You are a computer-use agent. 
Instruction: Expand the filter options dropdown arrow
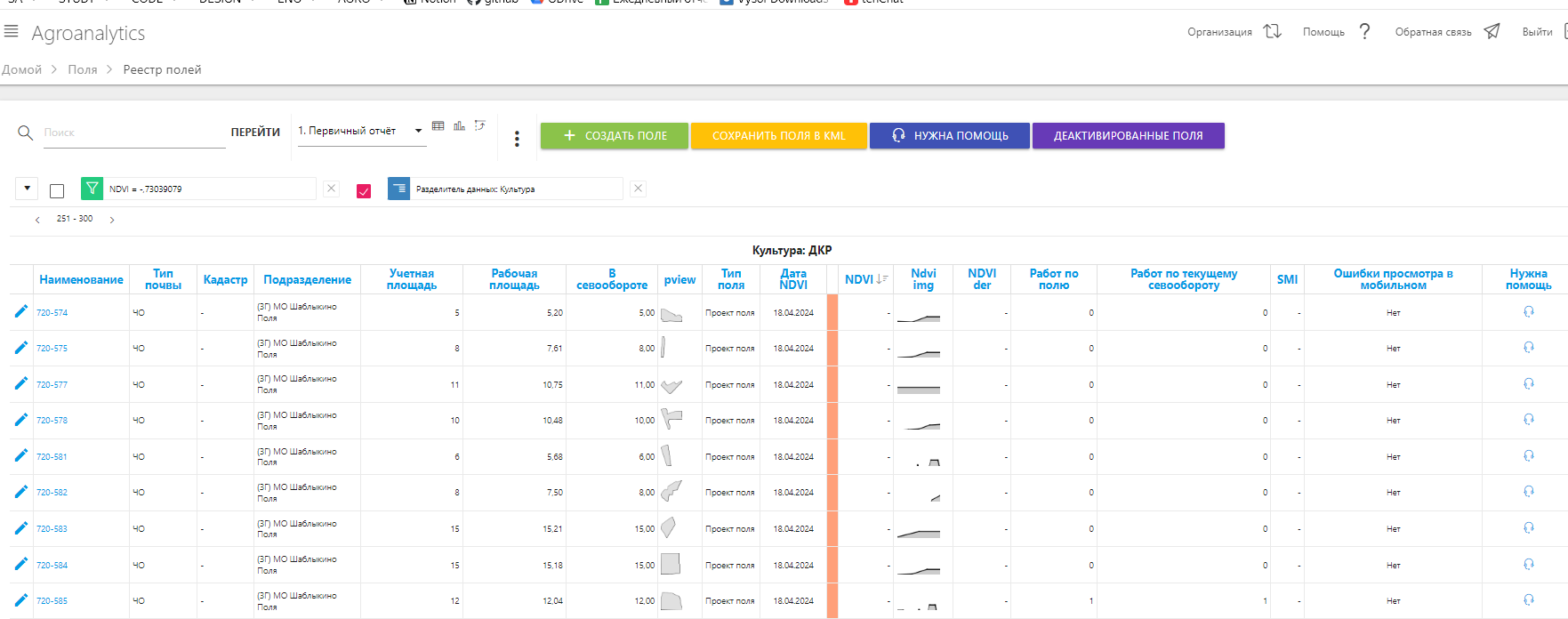coord(27,189)
